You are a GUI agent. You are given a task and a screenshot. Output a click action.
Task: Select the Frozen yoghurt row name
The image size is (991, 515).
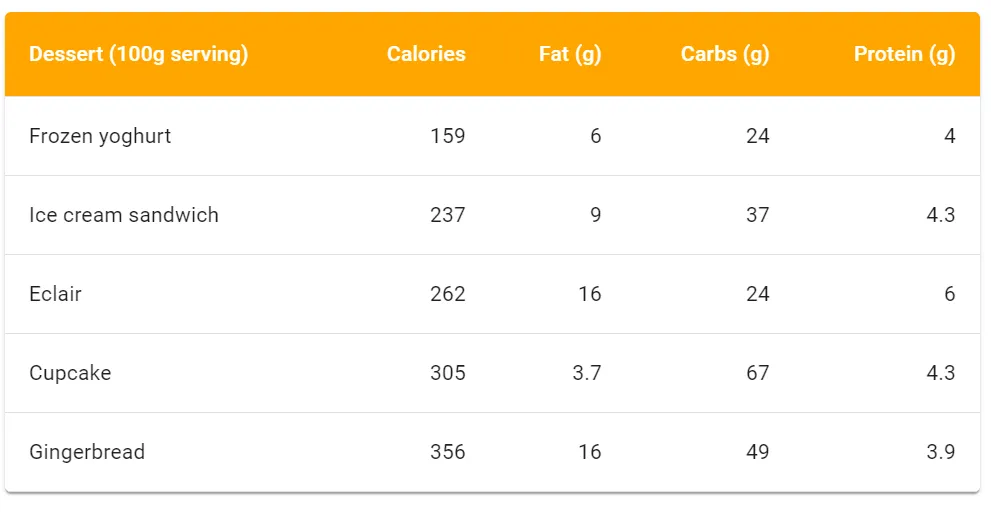[x=100, y=136]
